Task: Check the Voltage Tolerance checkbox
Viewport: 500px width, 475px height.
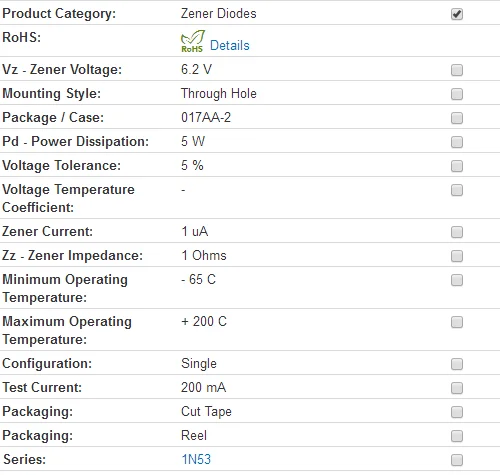Action: point(457,166)
